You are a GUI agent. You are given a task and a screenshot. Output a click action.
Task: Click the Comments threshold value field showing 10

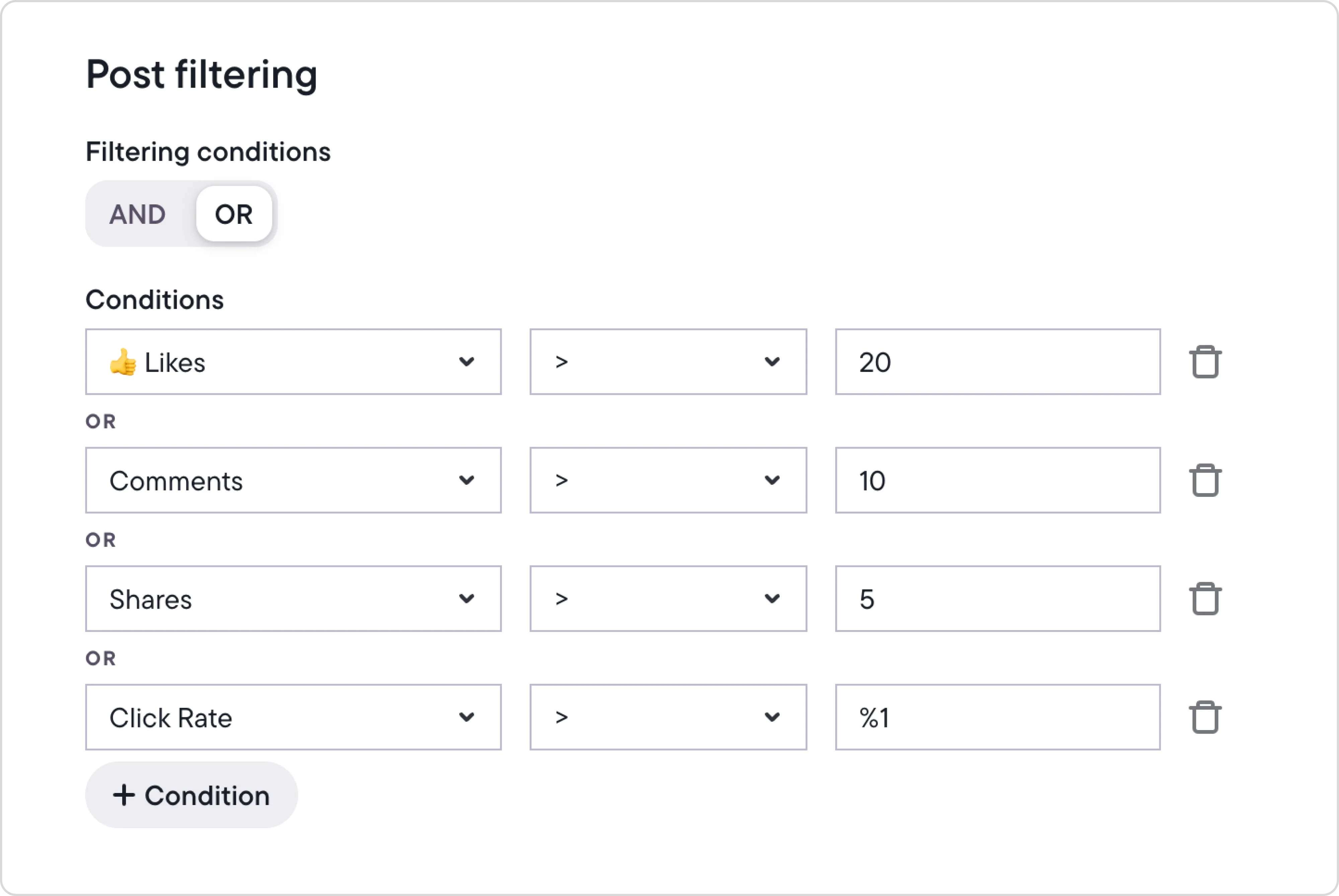tap(997, 480)
